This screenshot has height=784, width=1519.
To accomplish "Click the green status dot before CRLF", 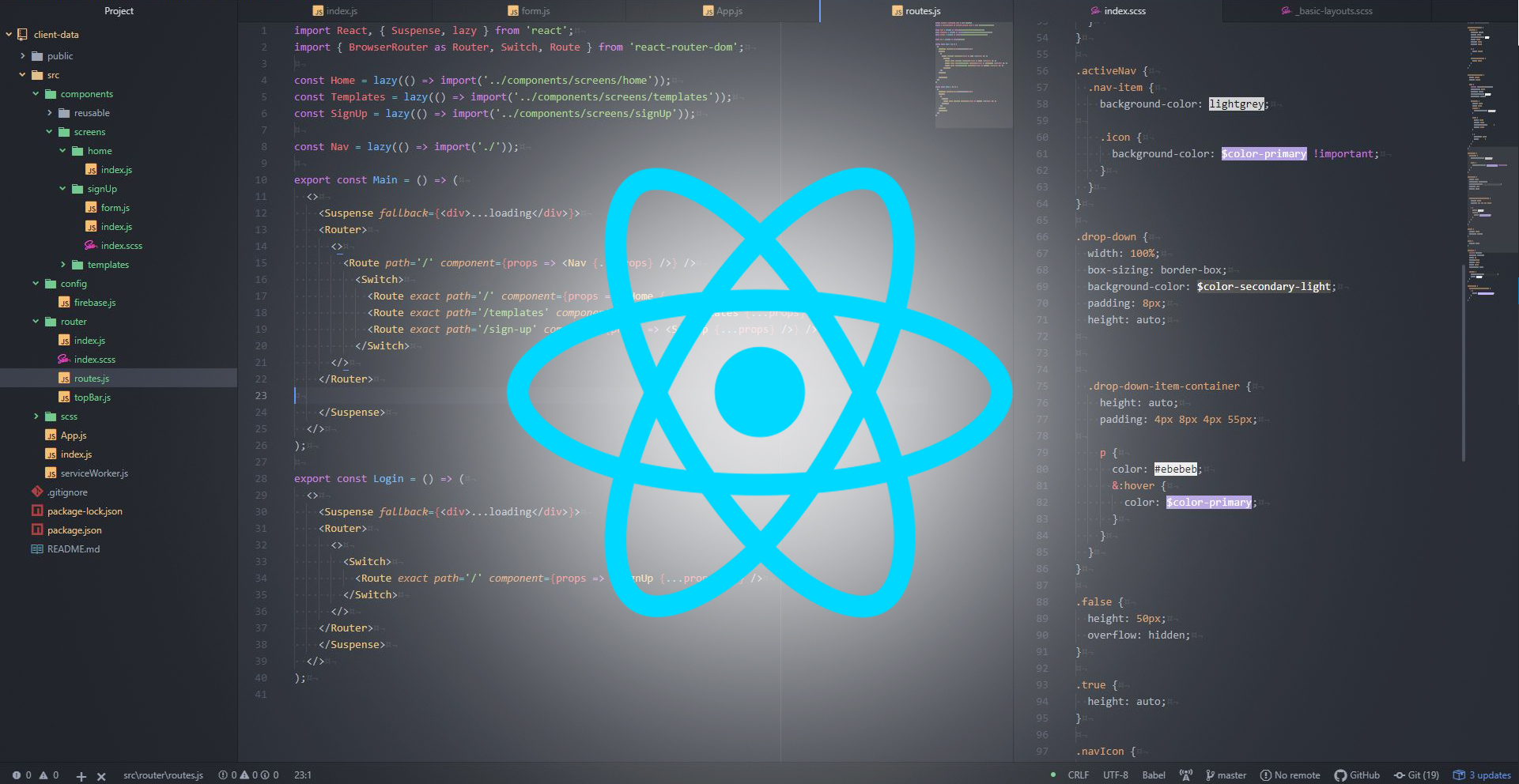I will tap(1052, 775).
